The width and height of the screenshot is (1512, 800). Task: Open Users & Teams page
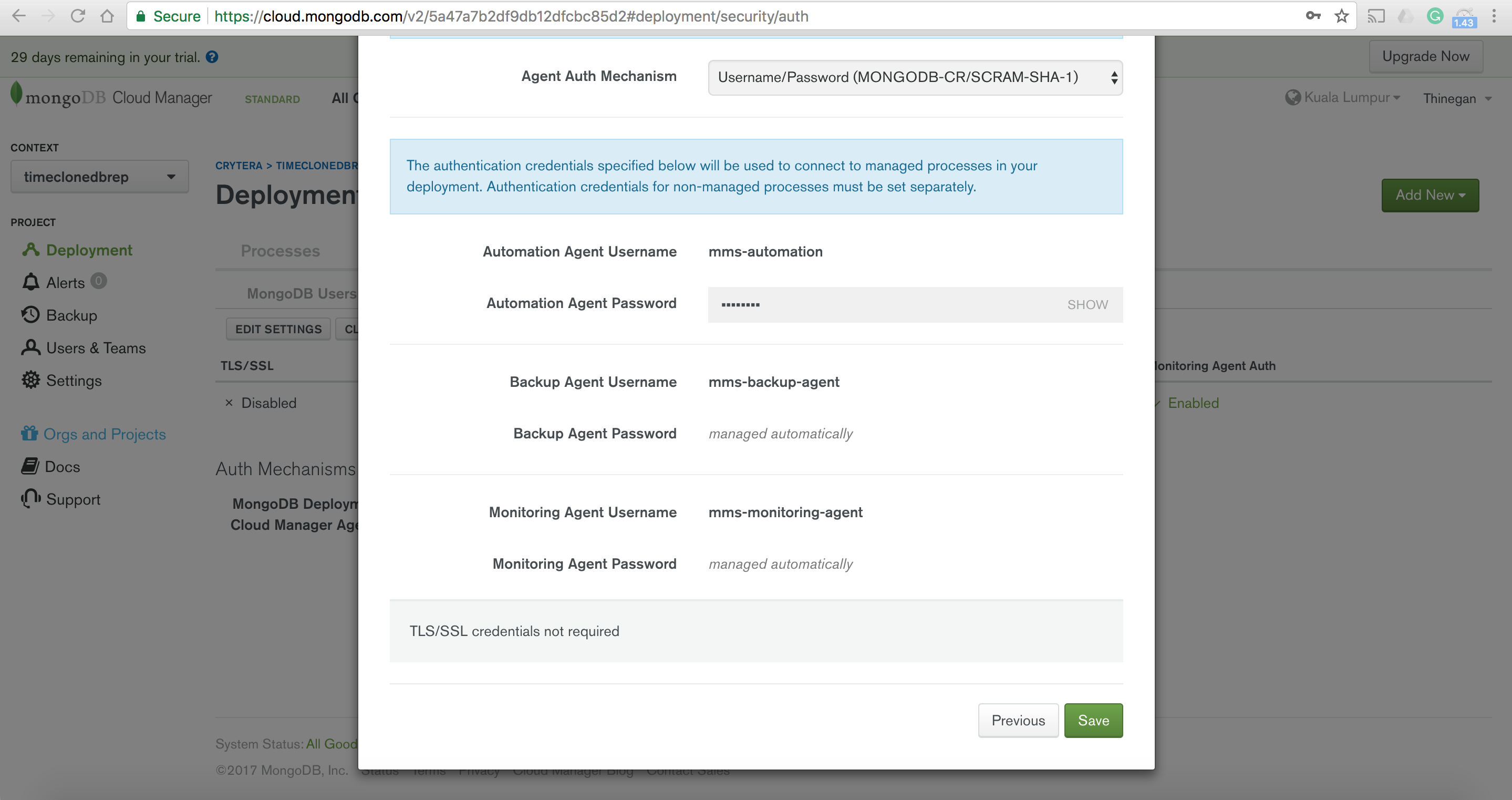[x=96, y=348]
